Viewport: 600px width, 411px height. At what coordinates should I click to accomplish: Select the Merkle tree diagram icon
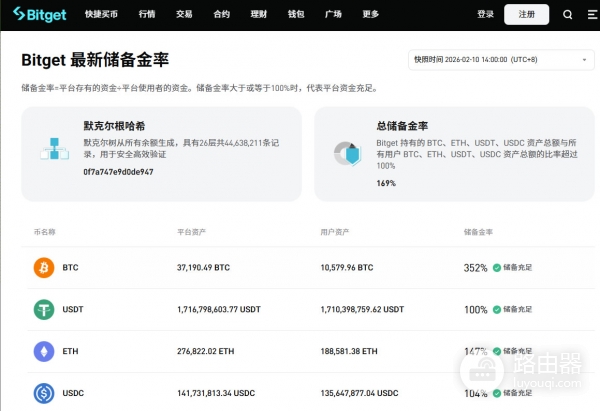pos(54,148)
